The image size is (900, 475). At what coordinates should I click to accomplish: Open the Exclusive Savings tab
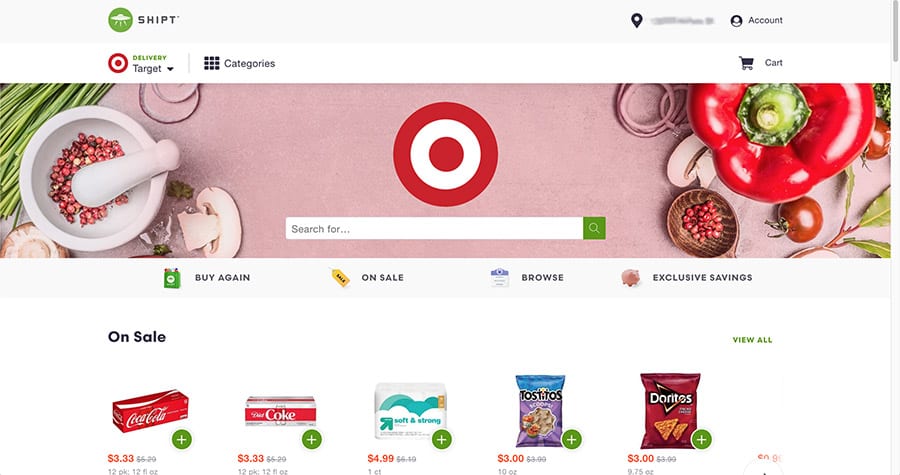tap(686, 278)
